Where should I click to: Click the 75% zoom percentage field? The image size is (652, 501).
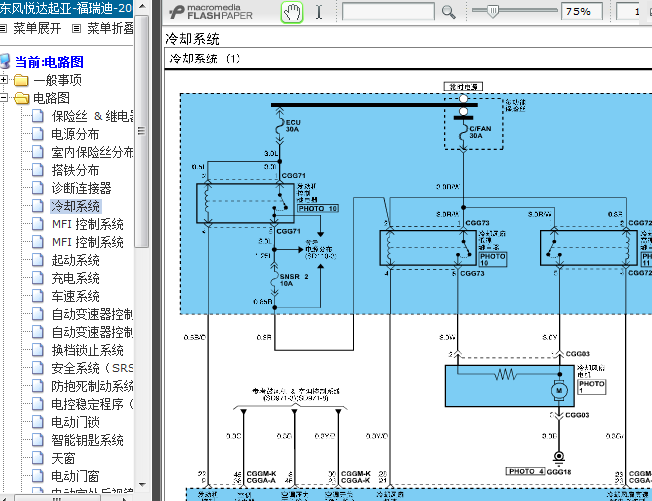(582, 11)
